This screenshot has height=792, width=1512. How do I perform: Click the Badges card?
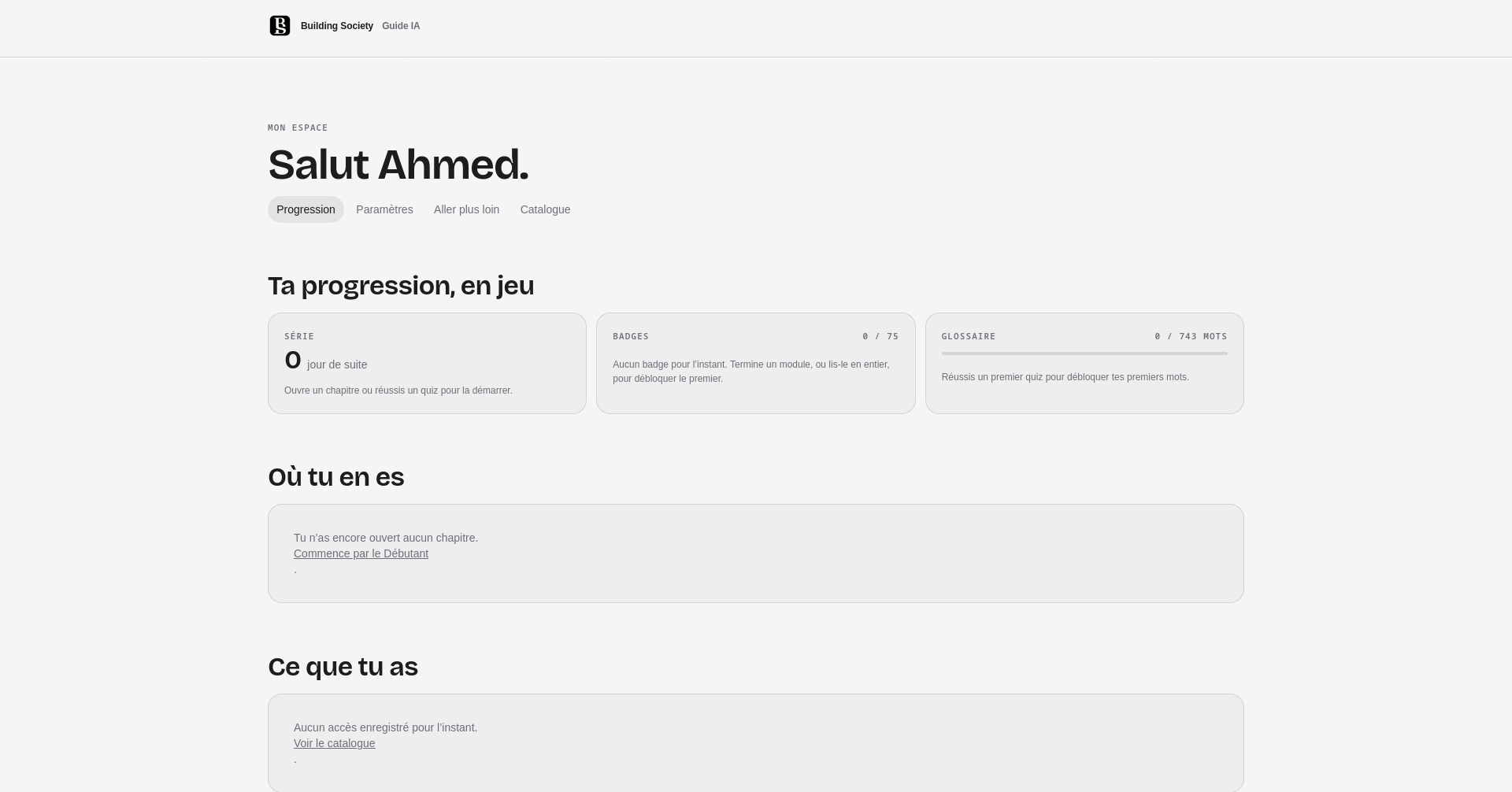[x=755, y=363]
